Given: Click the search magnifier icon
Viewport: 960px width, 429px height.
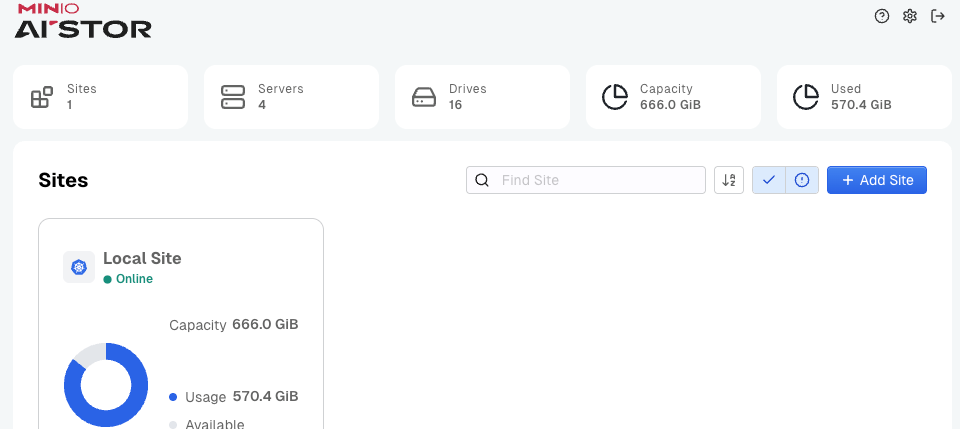Looking at the screenshot, I should pyautogui.click(x=482, y=180).
